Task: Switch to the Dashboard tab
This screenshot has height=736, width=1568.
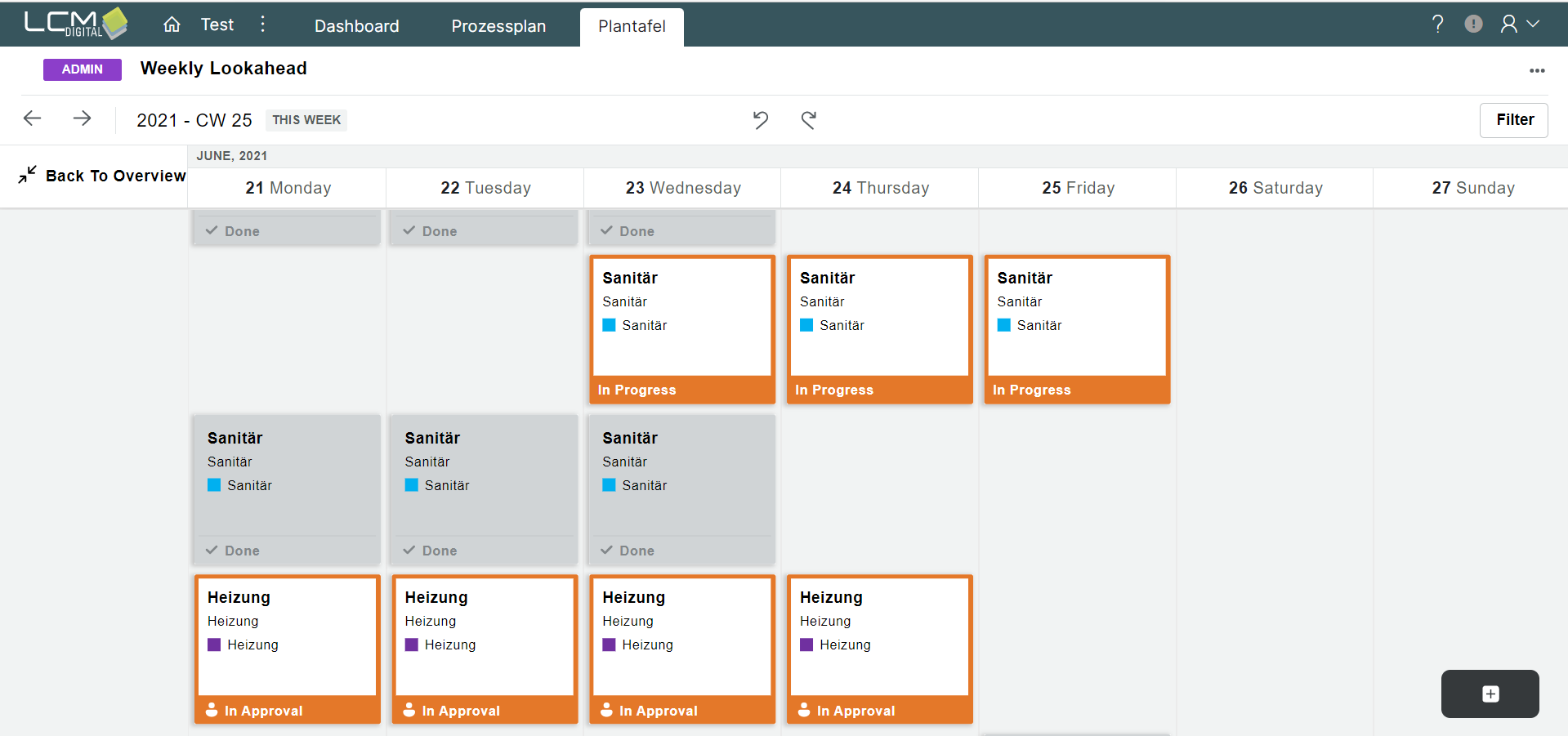Action: coord(356,26)
